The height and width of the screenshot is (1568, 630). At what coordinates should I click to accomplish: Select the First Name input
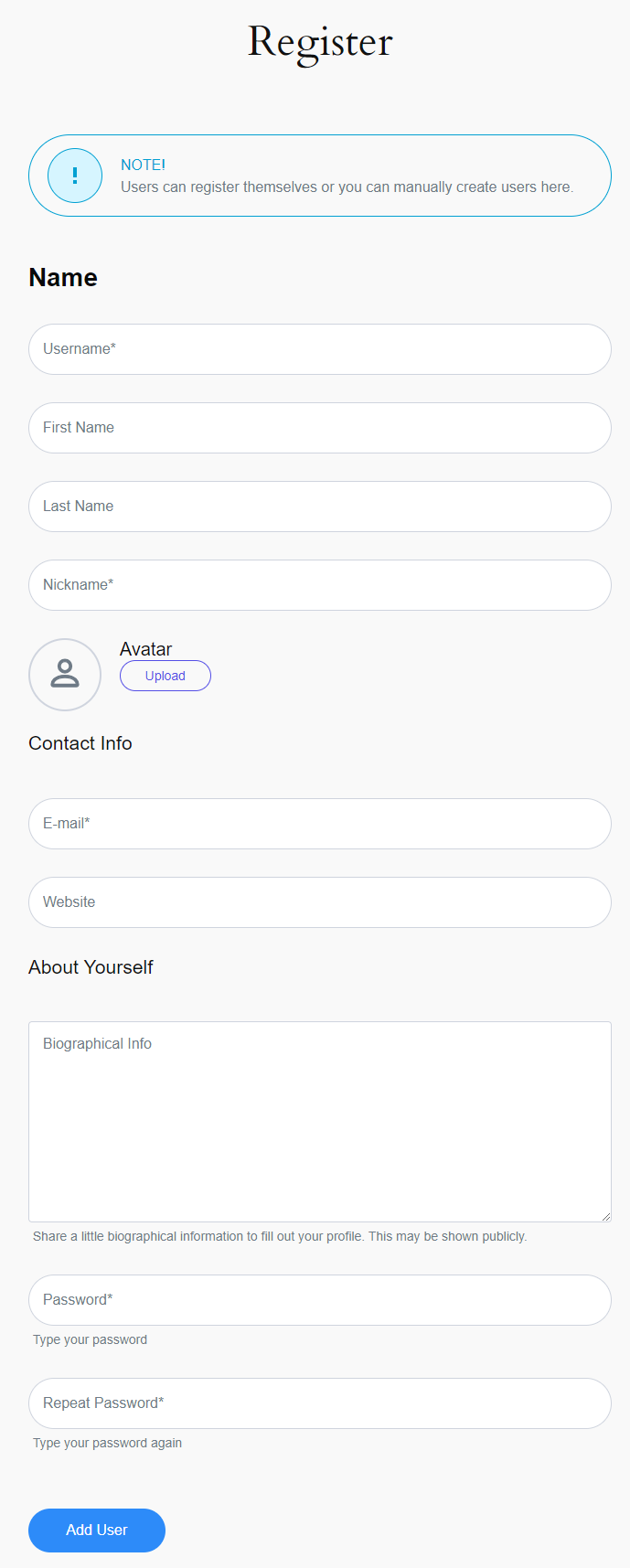pos(320,428)
